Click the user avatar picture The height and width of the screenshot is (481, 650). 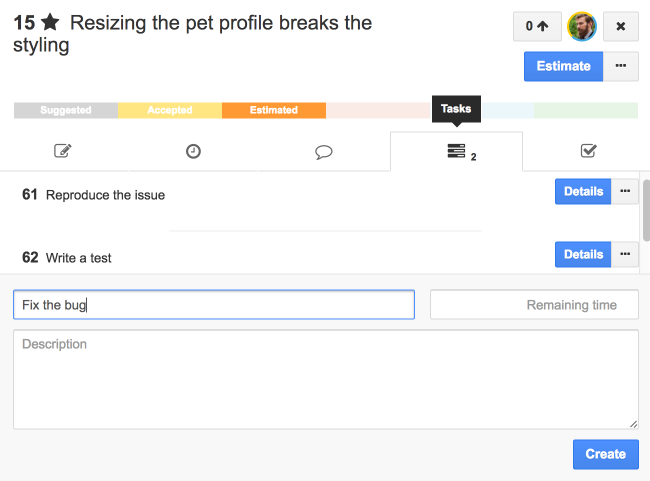point(581,27)
